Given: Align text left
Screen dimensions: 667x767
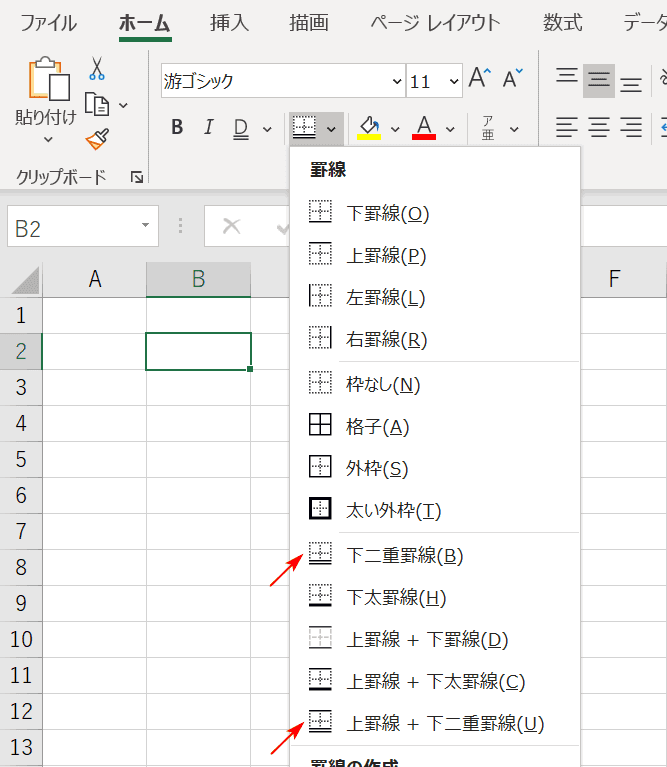Looking at the screenshot, I should (x=567, y=127).
